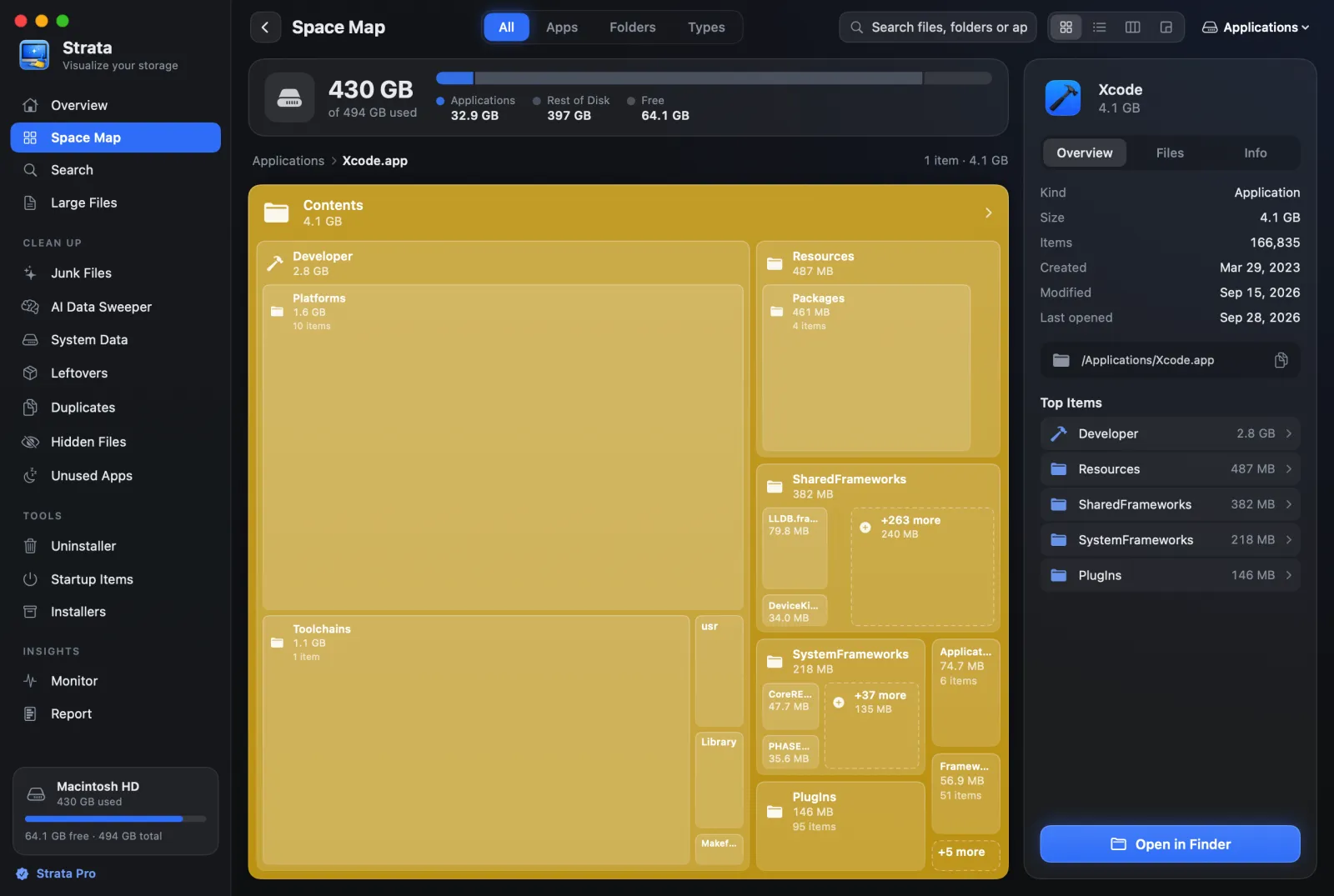Screen dimensions: 1334x896
Task: Expand Developer in Top Items
Action: click(x=1170, y=433)
